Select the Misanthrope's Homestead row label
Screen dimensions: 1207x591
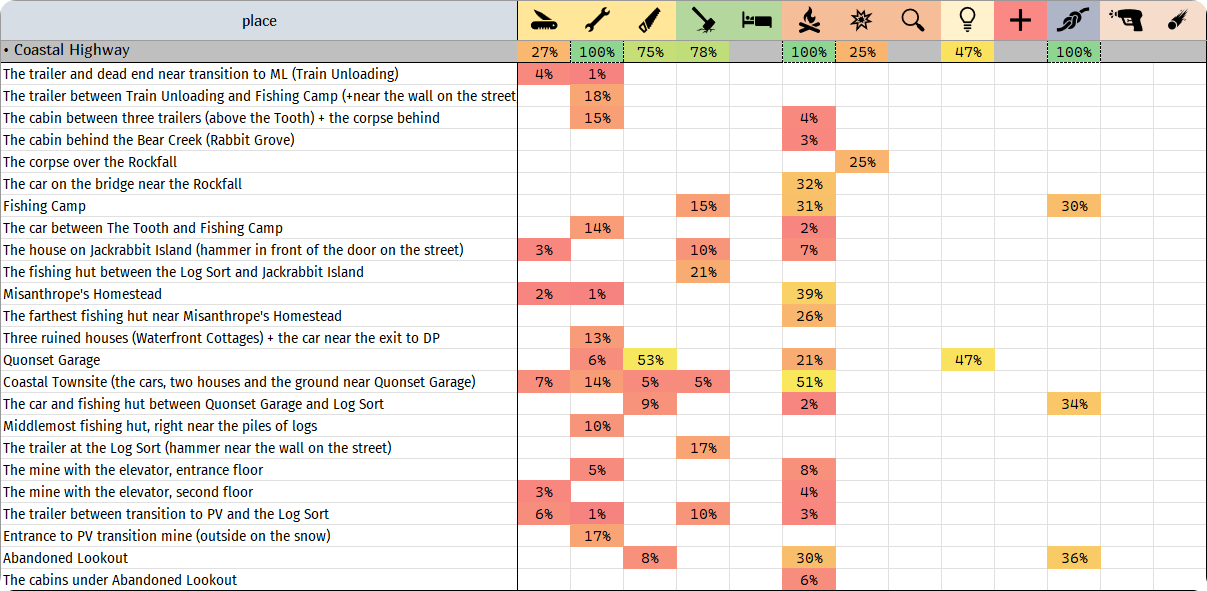[x=82, y=294]
